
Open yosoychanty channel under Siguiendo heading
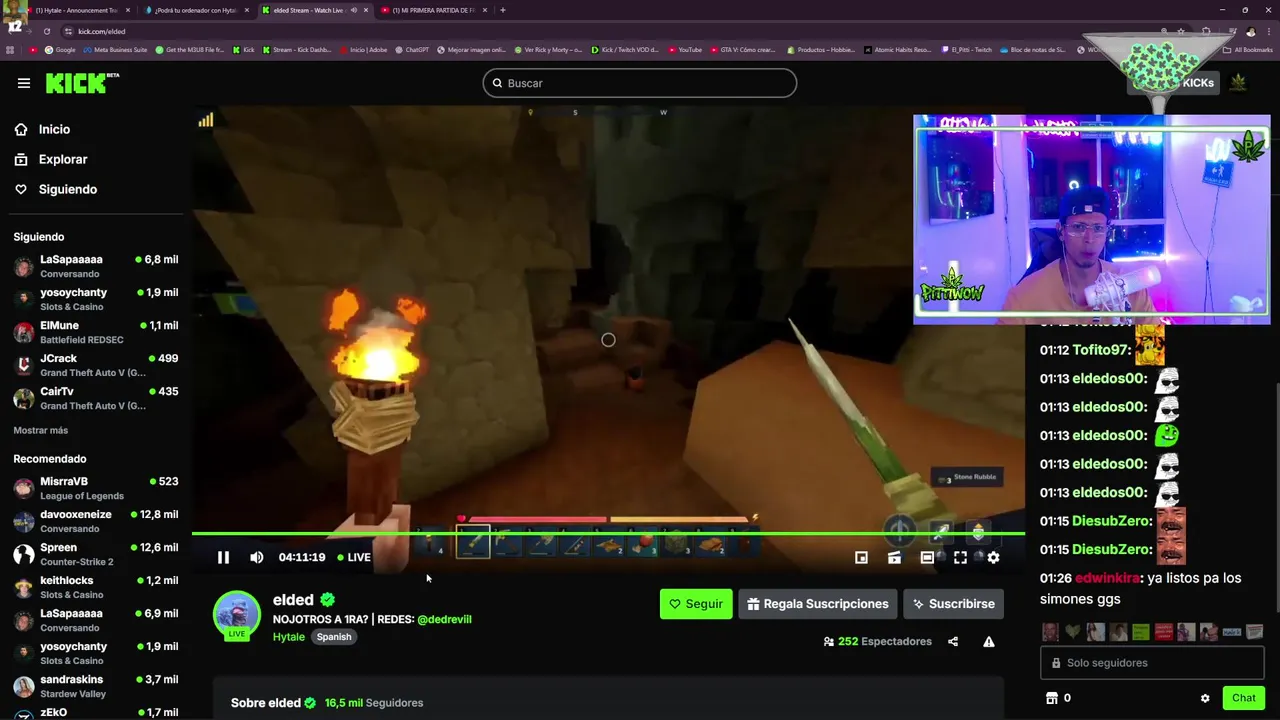point(96,299)
